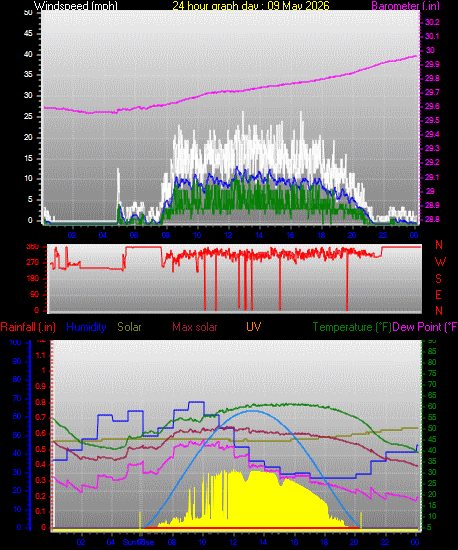
Task: Click the Rainfall (.in) legend label
Action: (28, 327)
